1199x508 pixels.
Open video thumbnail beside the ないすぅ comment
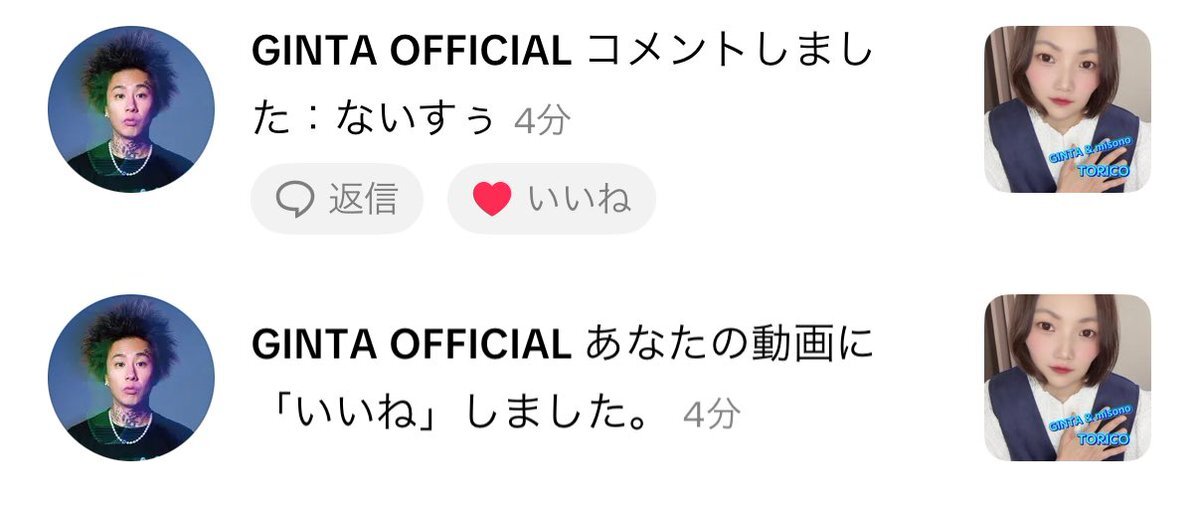(1067, 109)
